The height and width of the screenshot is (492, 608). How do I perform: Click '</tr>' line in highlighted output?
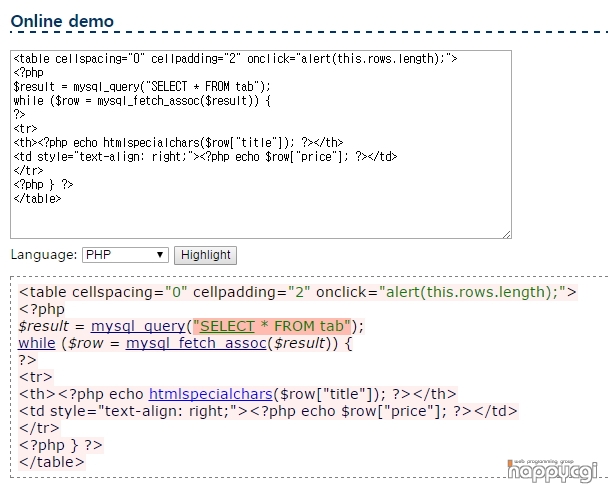39,428
